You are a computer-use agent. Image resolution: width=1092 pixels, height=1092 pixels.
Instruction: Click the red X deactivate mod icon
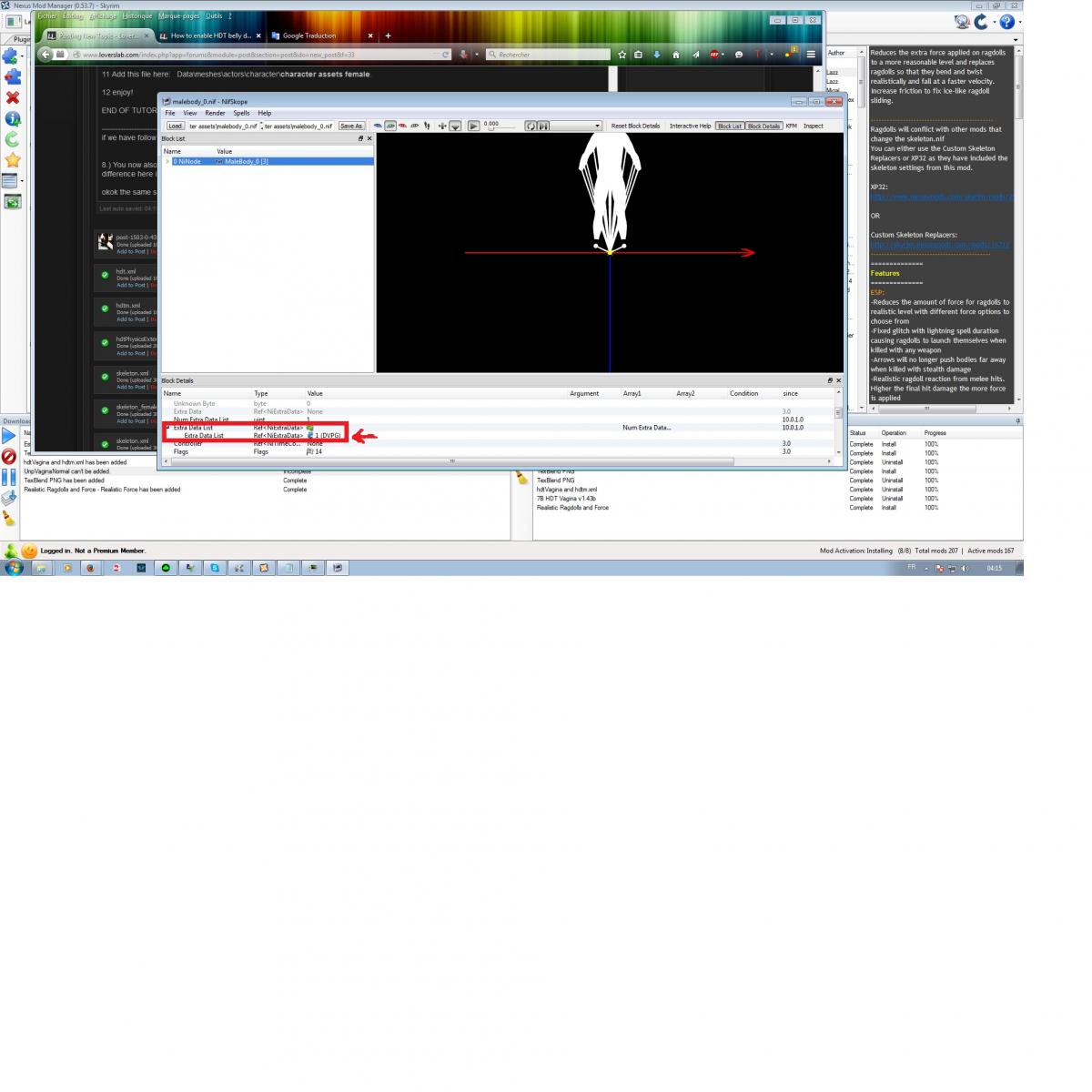click(x=13, y=97)
